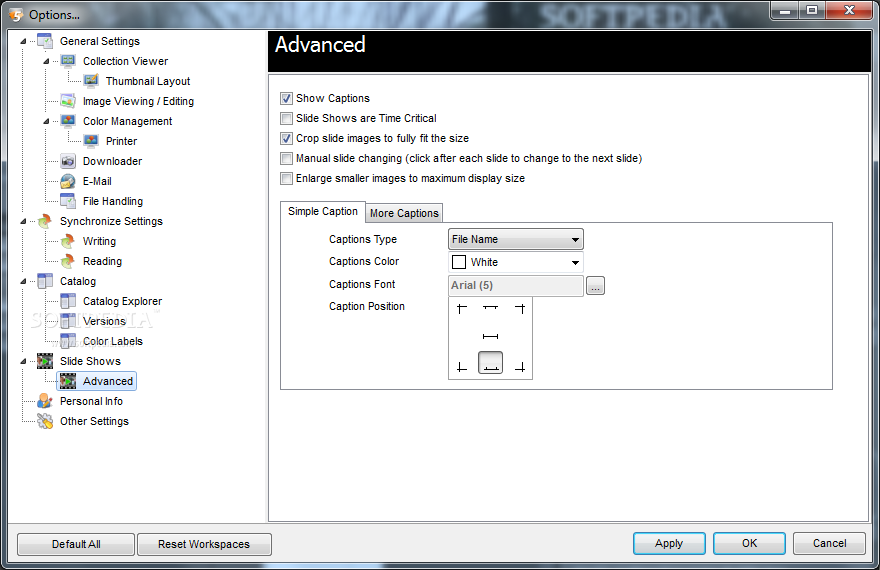Viewport: 880px width, 570px height.
Task: Enable Manual slide changing checkbox
Action: 286,158
